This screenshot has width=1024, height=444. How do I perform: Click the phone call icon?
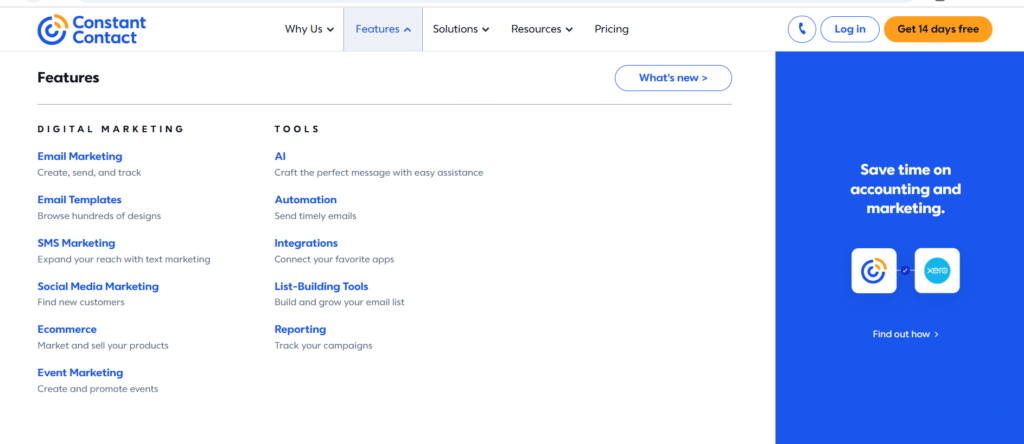point(801,29)
